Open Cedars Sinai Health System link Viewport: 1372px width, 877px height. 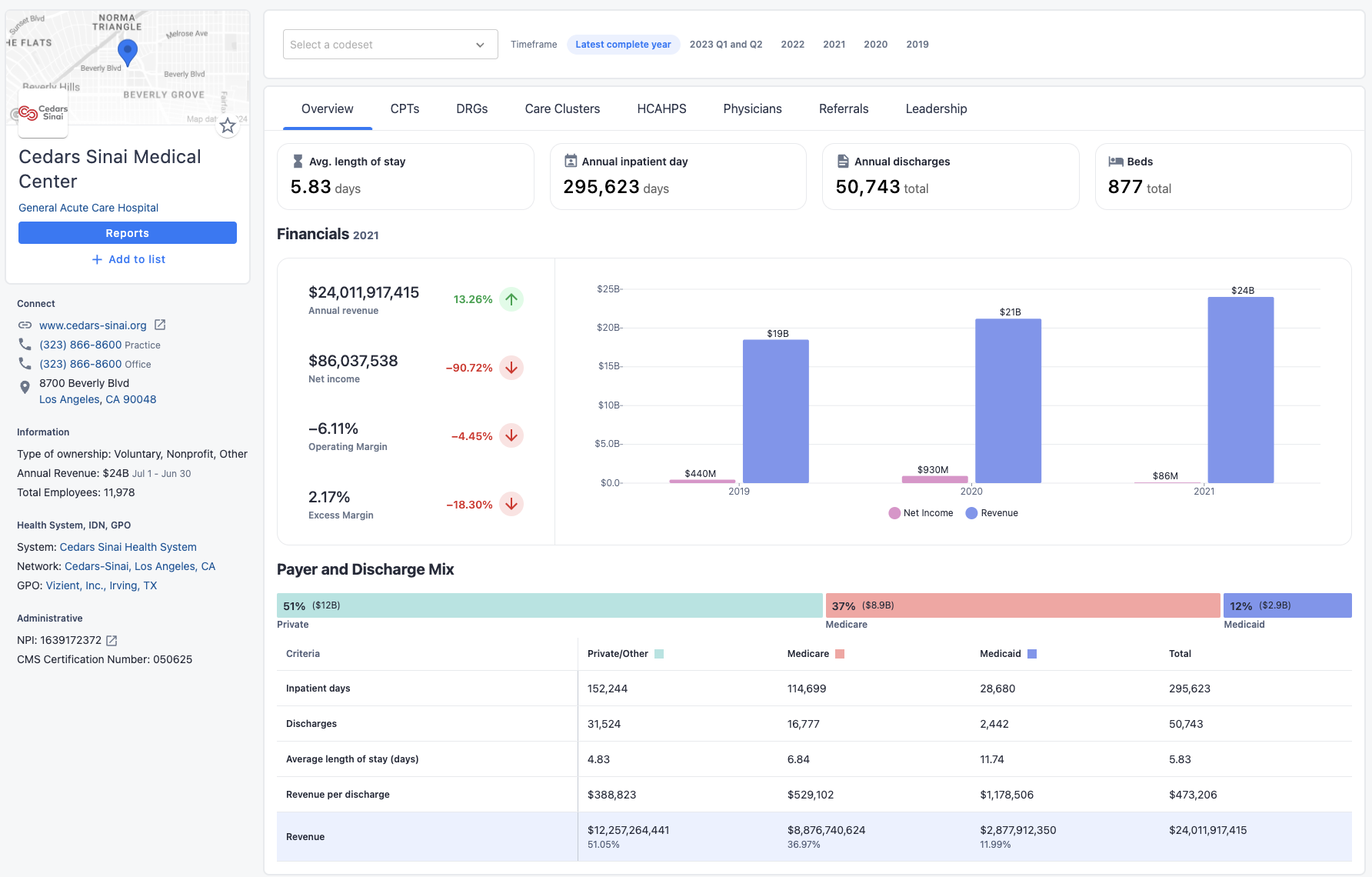(128, 547)
